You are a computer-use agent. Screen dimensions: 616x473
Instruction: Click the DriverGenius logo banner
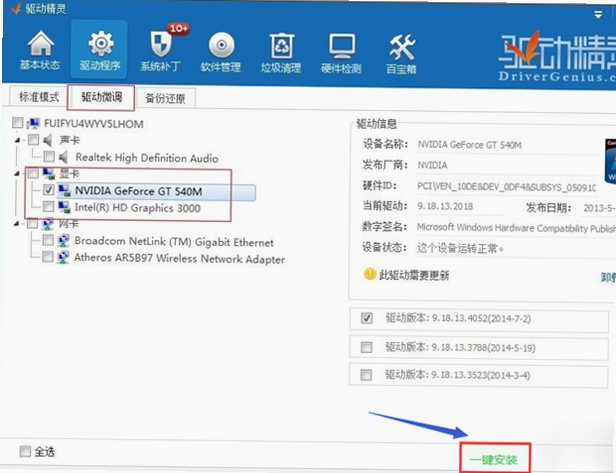(x=557, y=58)
